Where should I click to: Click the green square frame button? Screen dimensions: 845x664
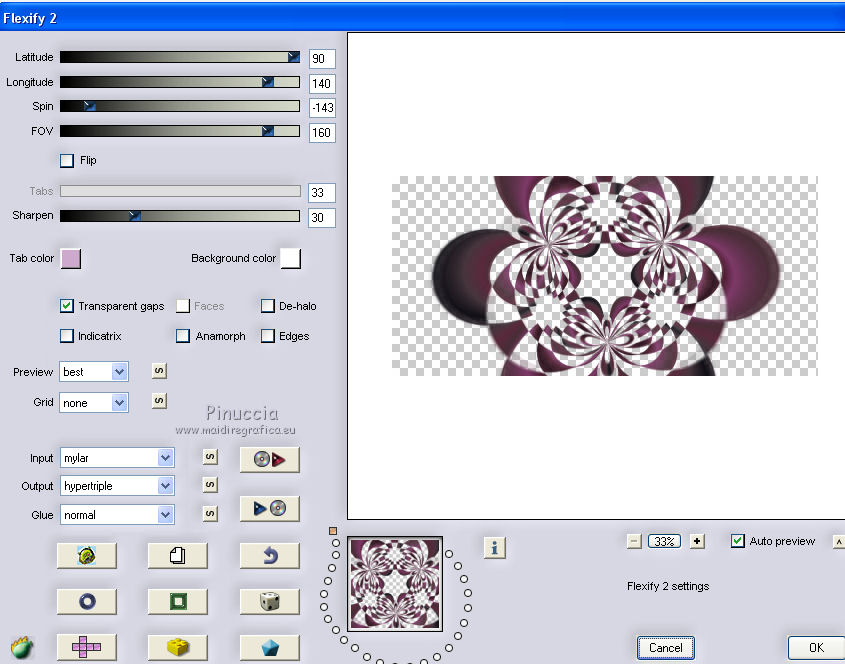178,601
